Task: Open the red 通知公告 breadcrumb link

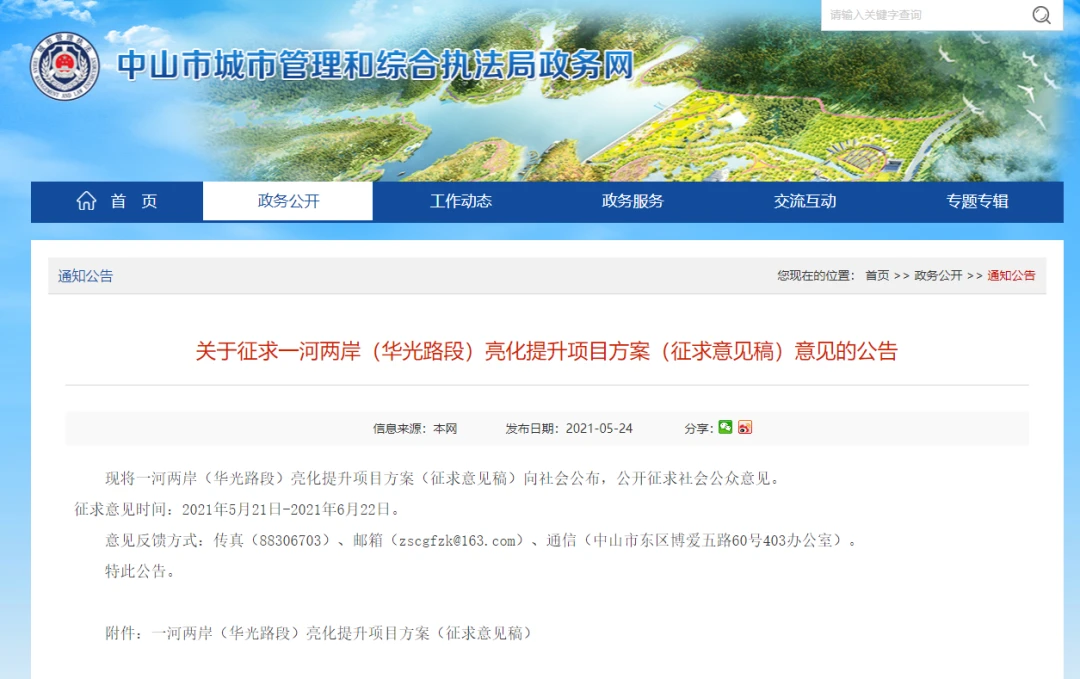Action: click(1011, 276)
